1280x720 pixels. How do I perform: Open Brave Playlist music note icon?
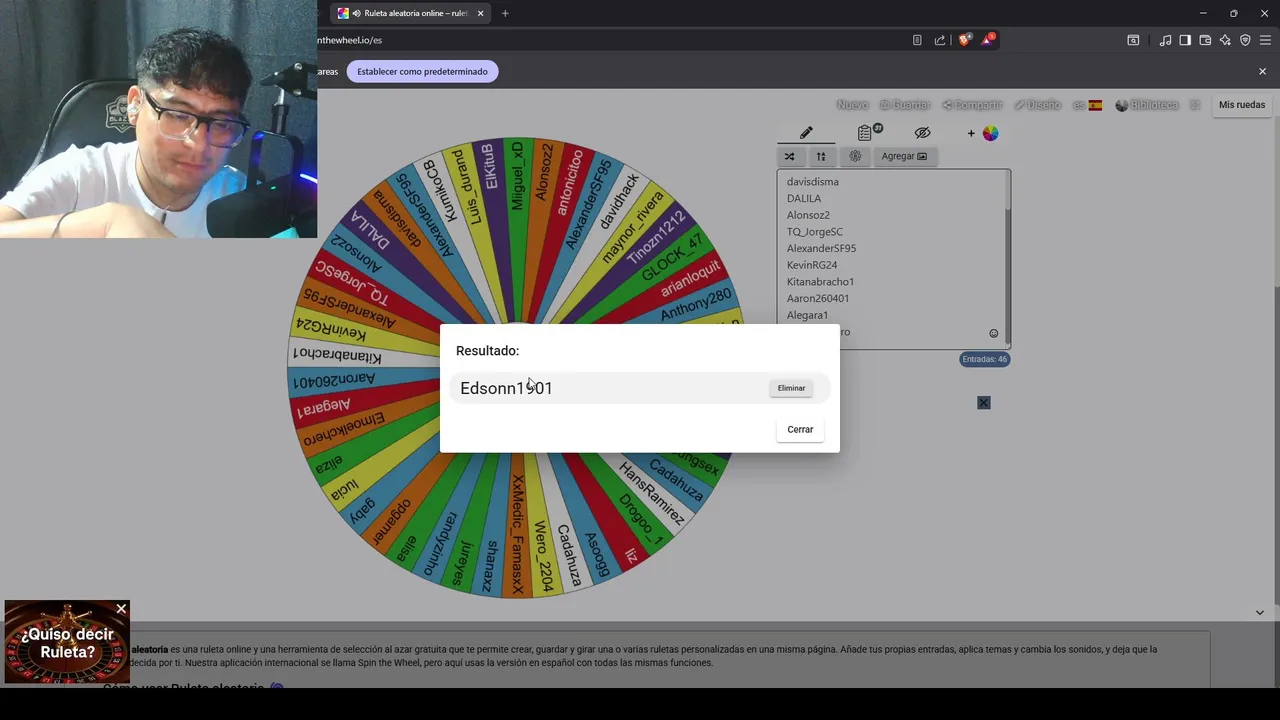(1165, 40)
